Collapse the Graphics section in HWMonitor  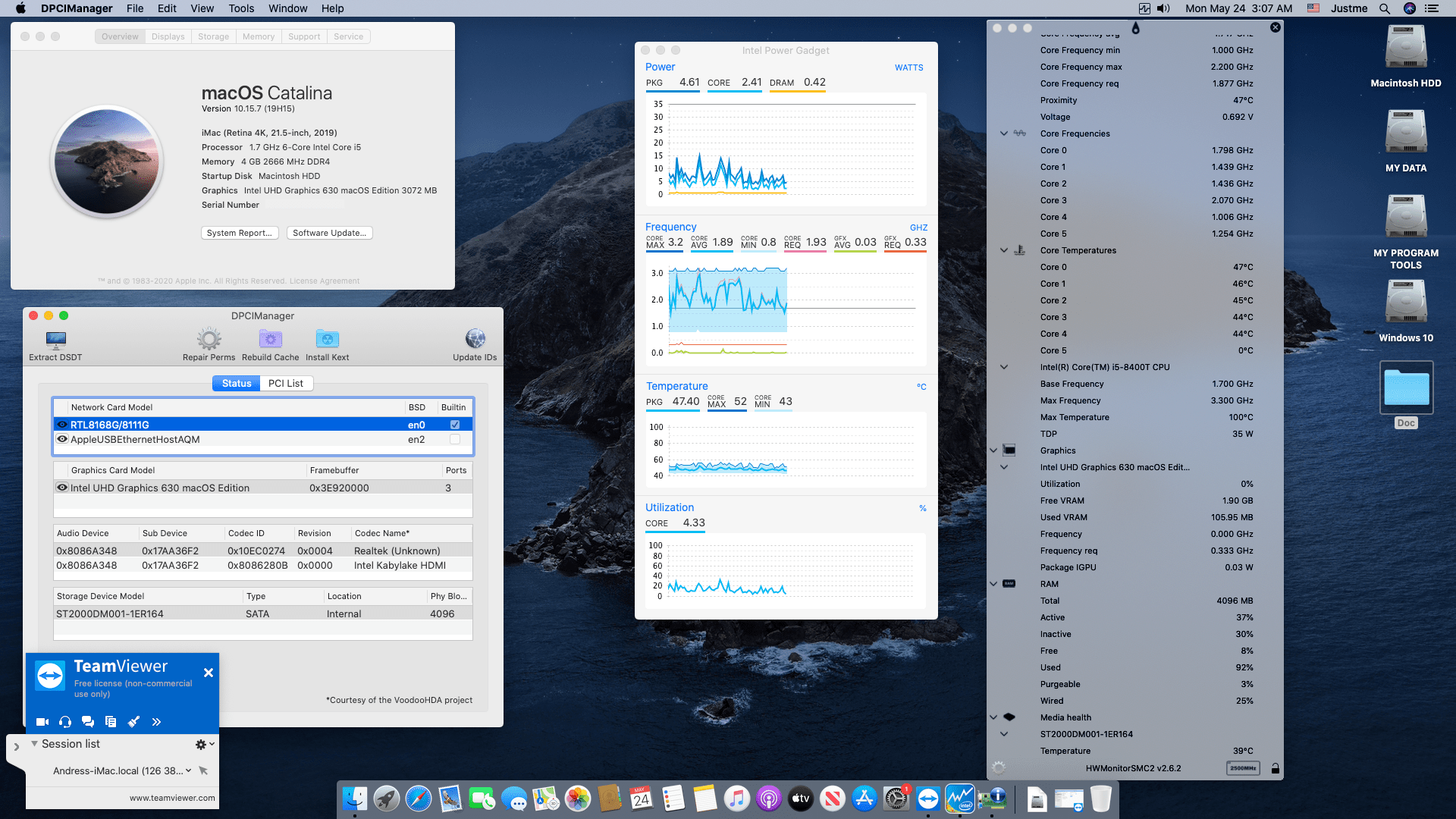(x=993, y=450)
